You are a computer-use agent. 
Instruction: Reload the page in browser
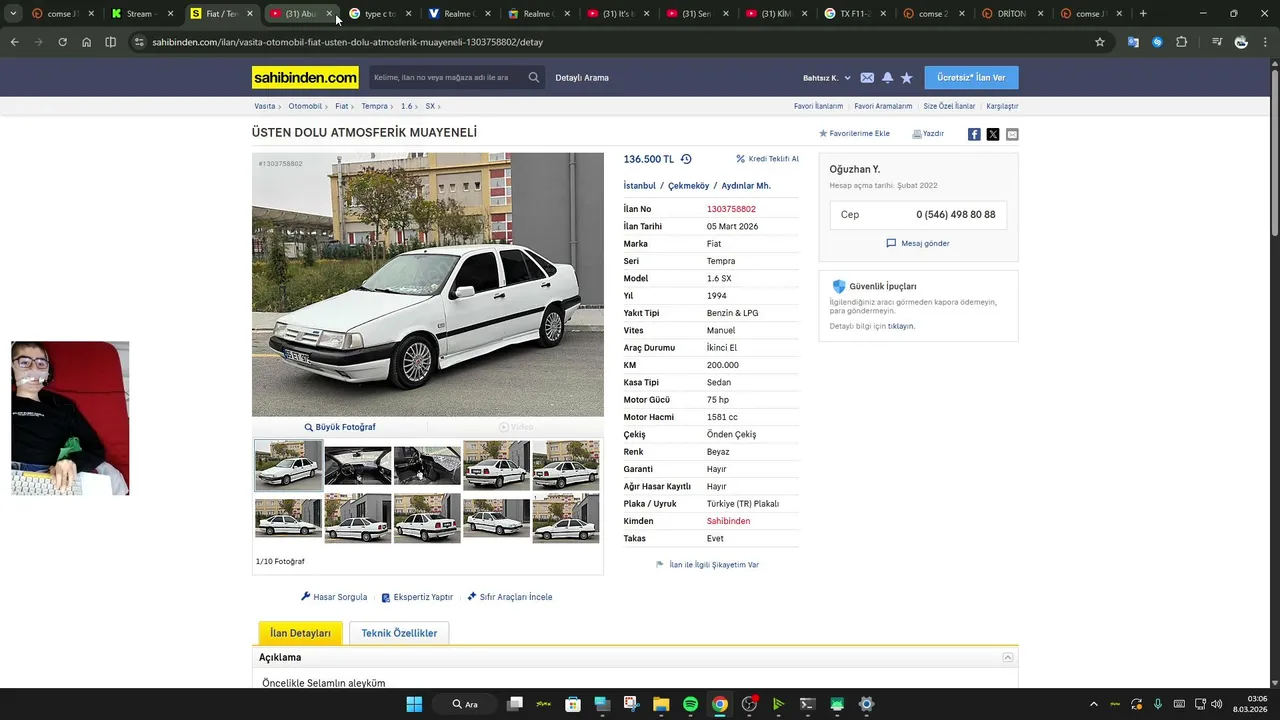(x=62, y=42)
